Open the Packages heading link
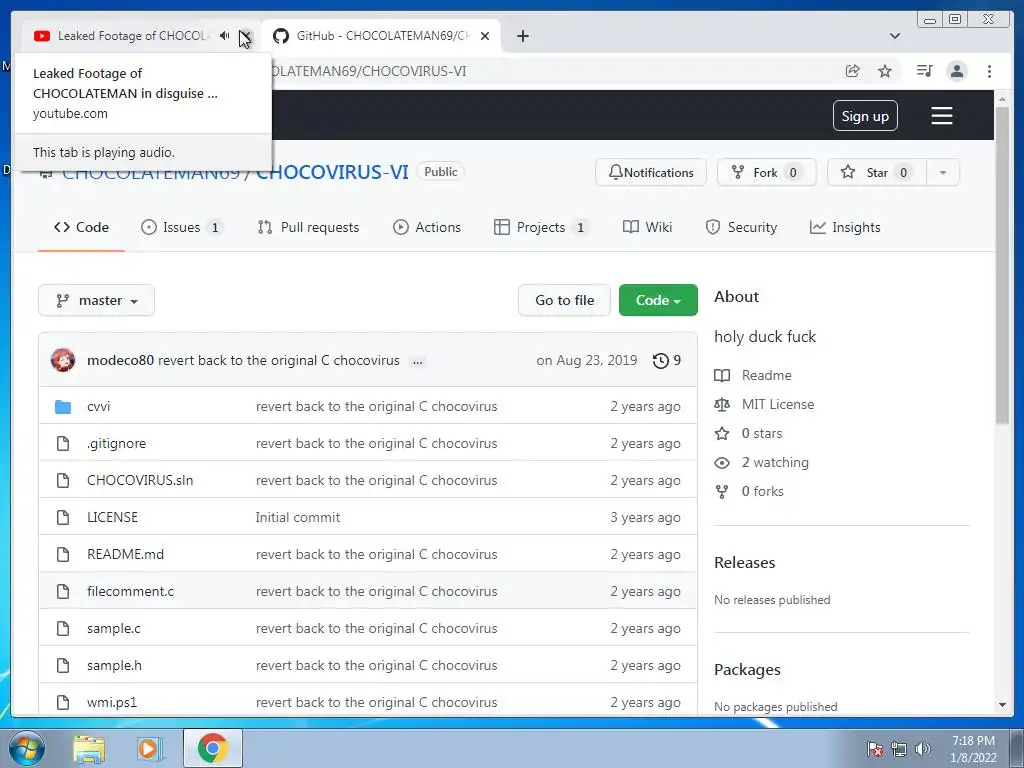Screen dimensions: 1024x768 pos(747,669)
